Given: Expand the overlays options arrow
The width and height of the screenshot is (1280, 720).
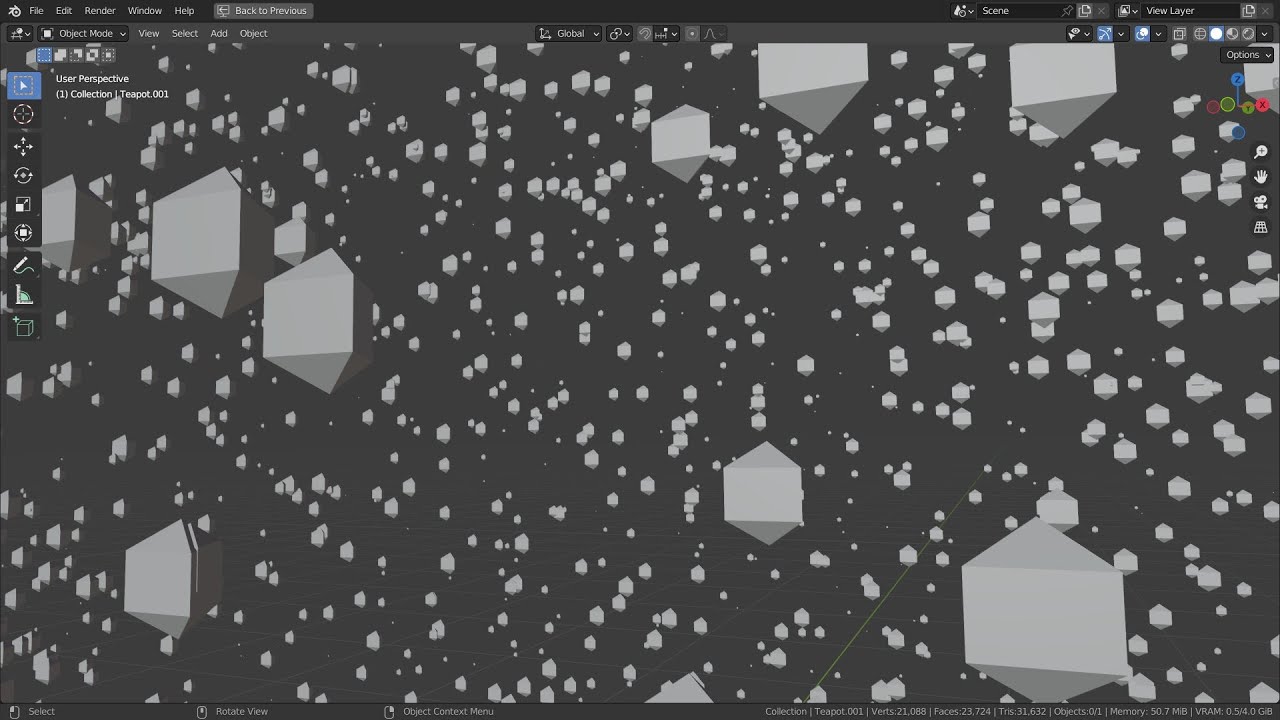Looking at the screenshot, I should point(1158,33).
